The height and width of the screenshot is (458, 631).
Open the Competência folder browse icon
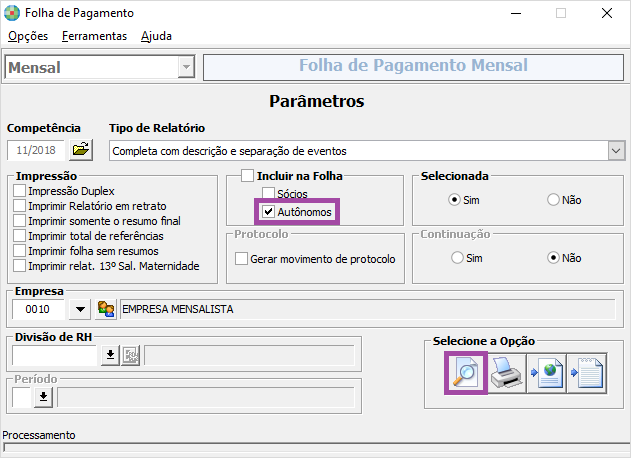pyautogui.click(x=81, y=150)
